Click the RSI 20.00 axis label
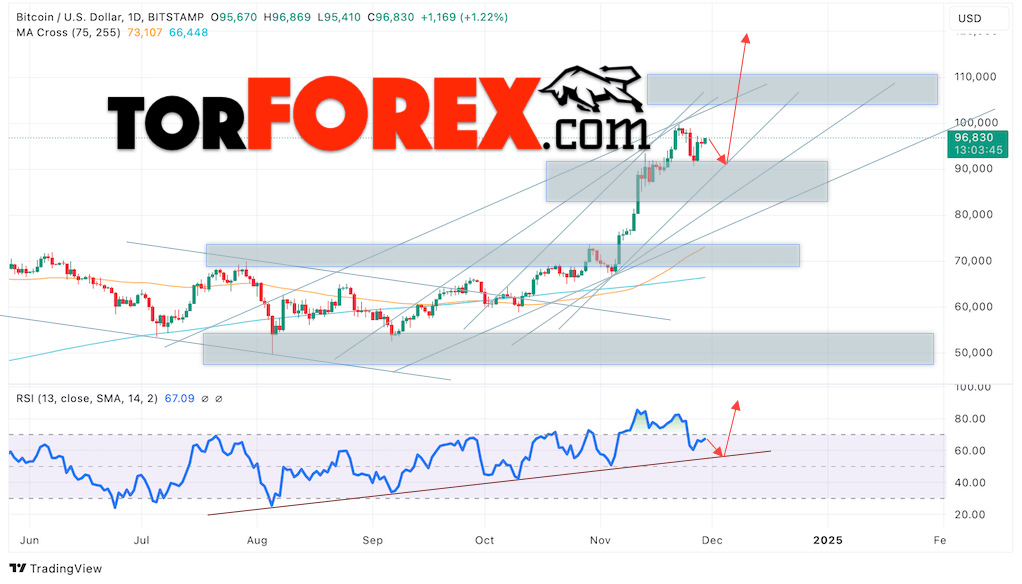Viewport: 1022px width, 584px height. pyautogui.click(x=970, y=514)
